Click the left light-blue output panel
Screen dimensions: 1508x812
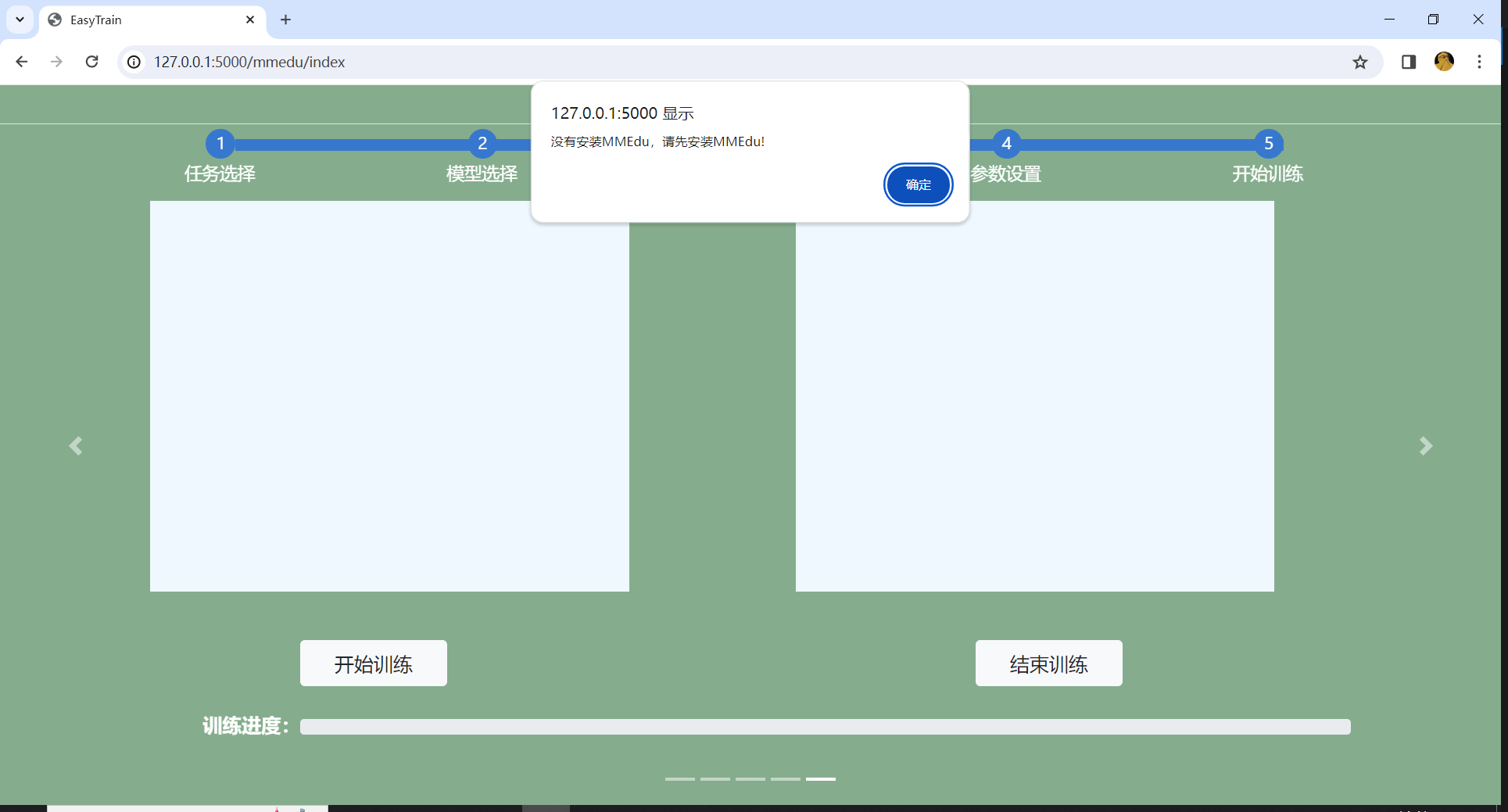(389, 396)
